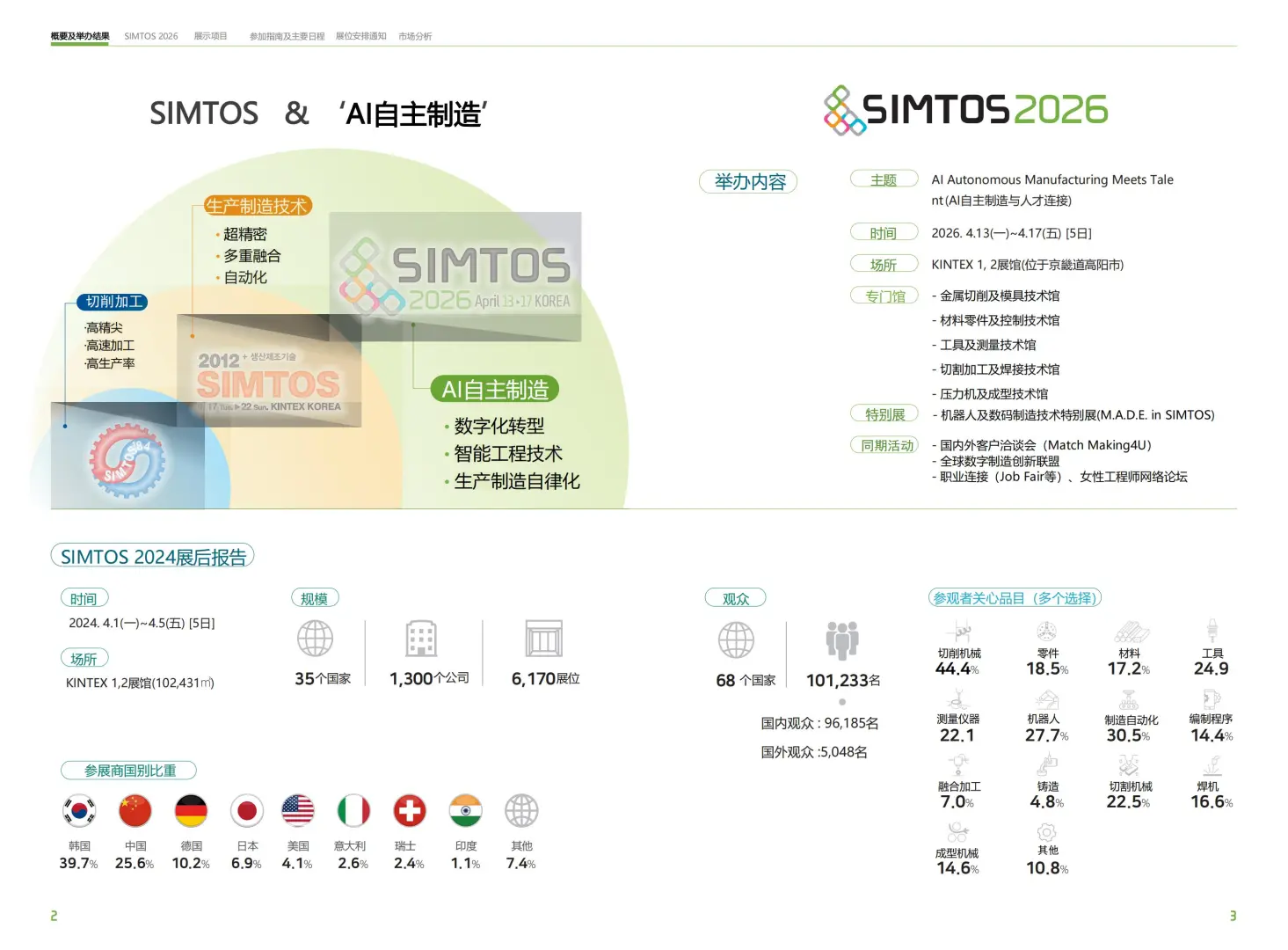Image resolution: width=1288 pixels, height=950 pixels.
Task: Select the India flag in country list
Action: point(465,811)
